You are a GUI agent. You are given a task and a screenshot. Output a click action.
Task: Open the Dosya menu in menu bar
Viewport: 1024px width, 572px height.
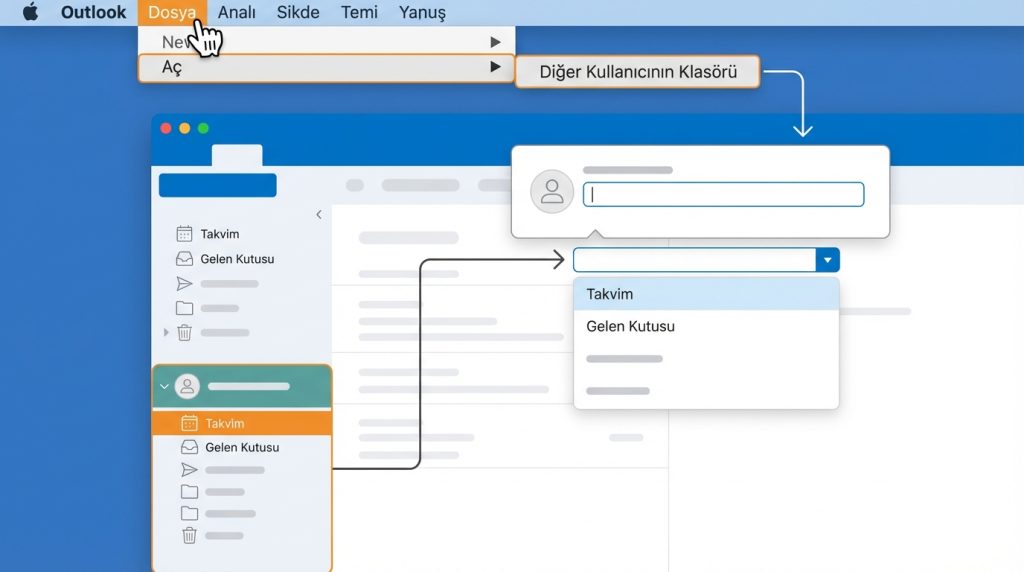[x=172, y=13]
